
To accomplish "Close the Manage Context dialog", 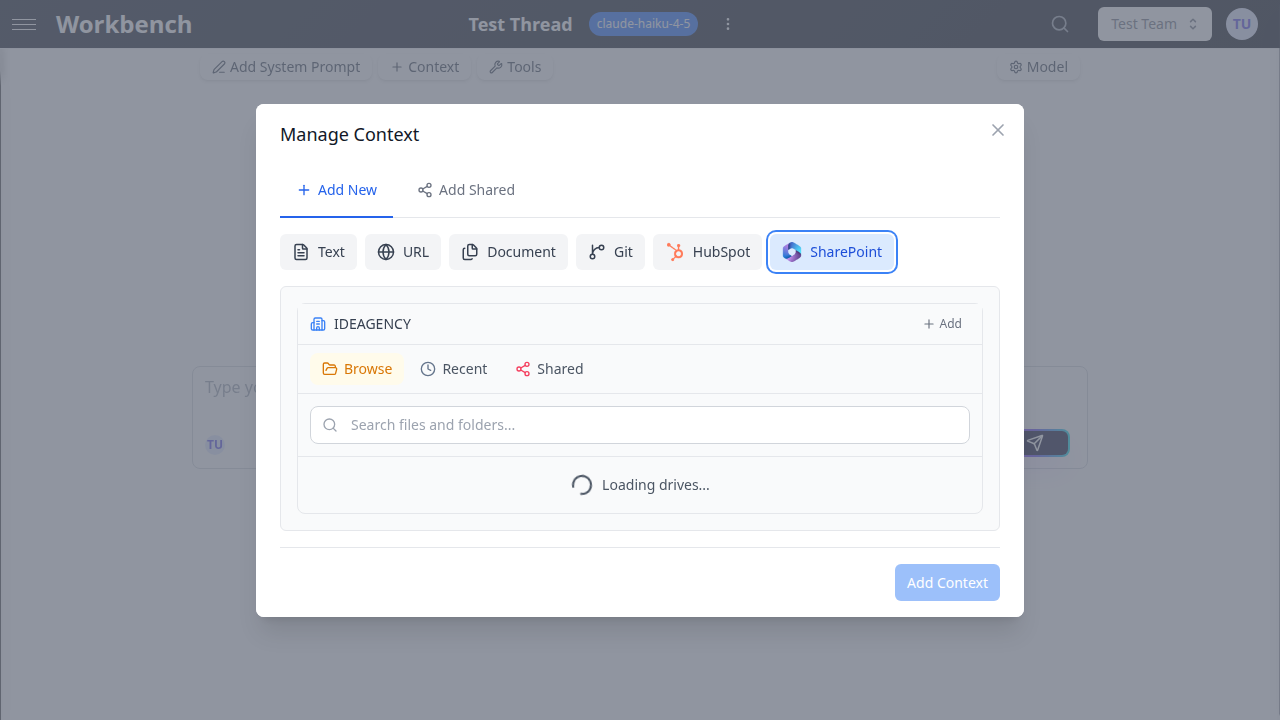I will [997, 130].
